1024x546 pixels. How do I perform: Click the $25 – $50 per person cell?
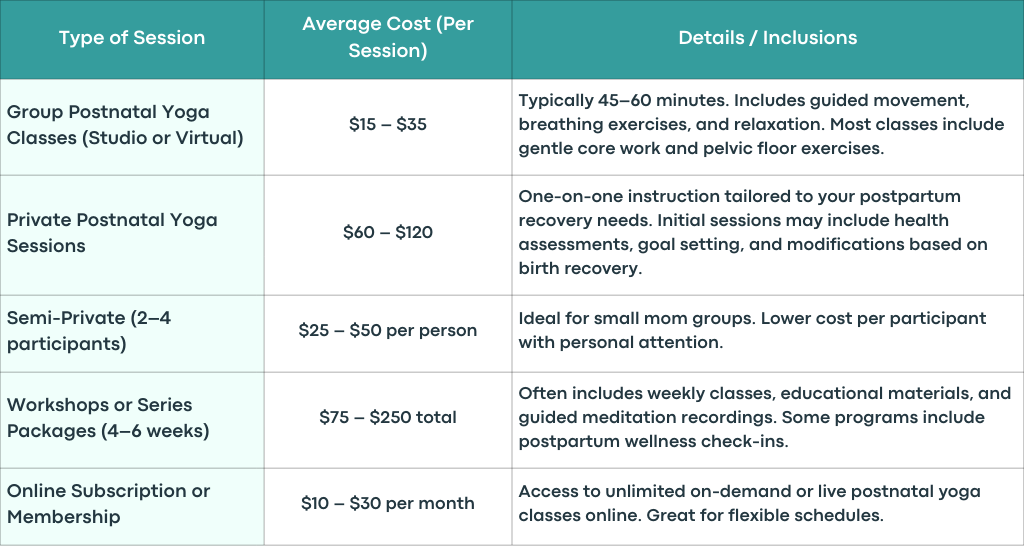tap(388, 330)
